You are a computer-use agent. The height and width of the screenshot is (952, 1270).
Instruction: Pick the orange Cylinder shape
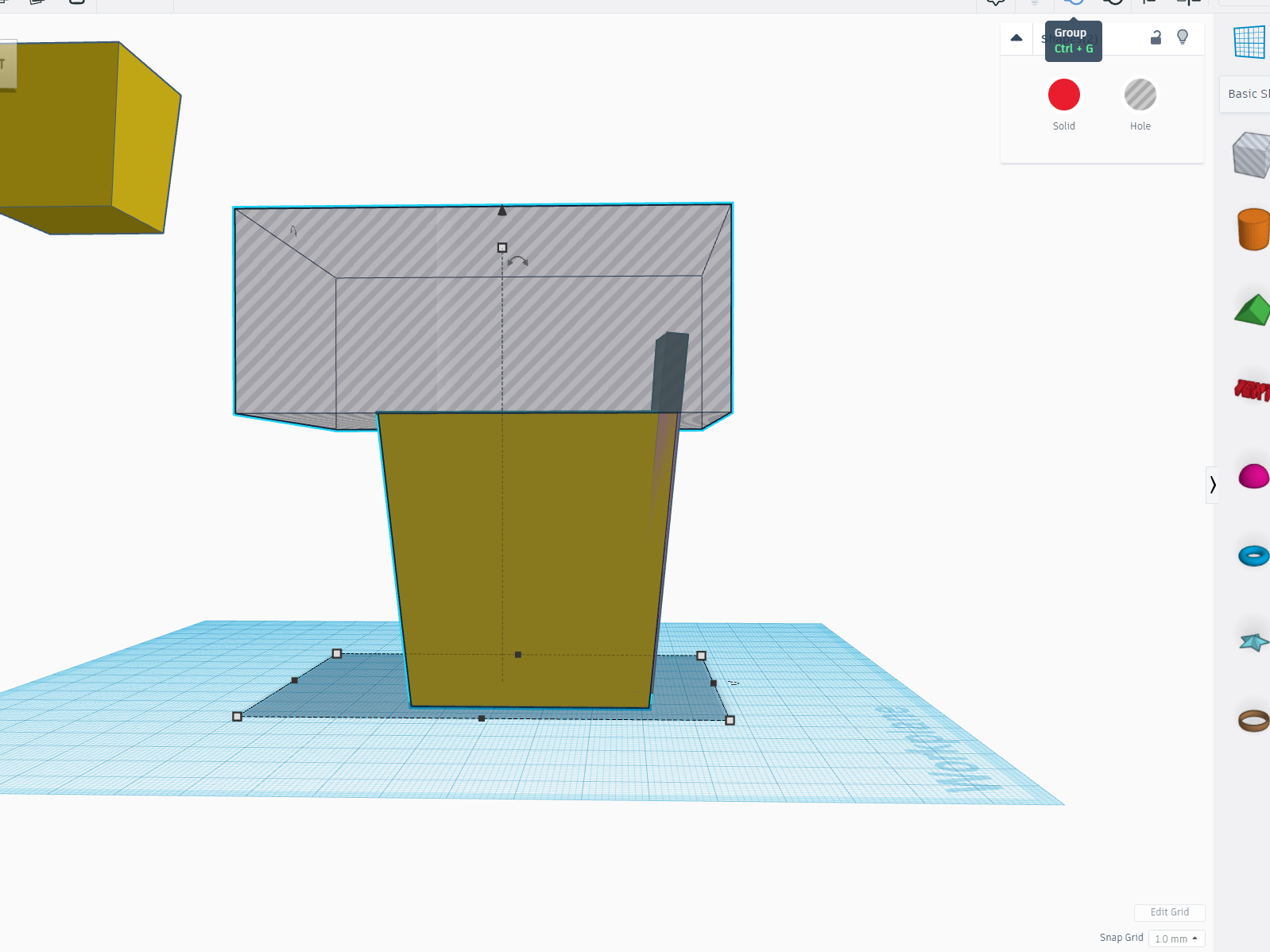(1253, 230)
